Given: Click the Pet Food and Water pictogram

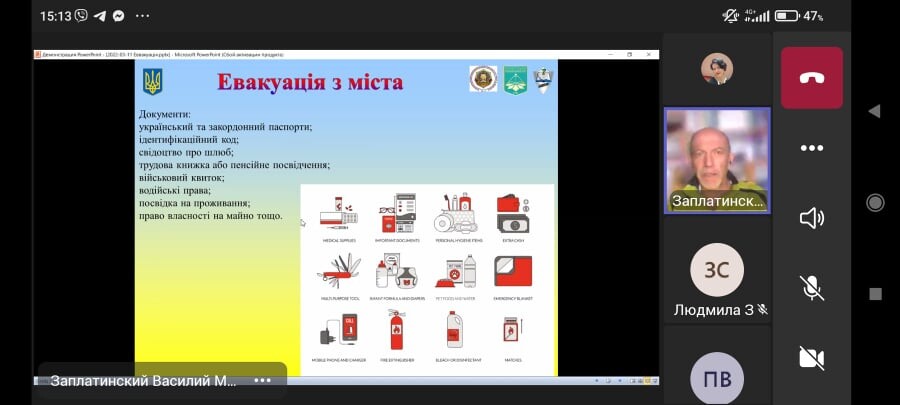Looking at the screenshot, I should point(456,271).
